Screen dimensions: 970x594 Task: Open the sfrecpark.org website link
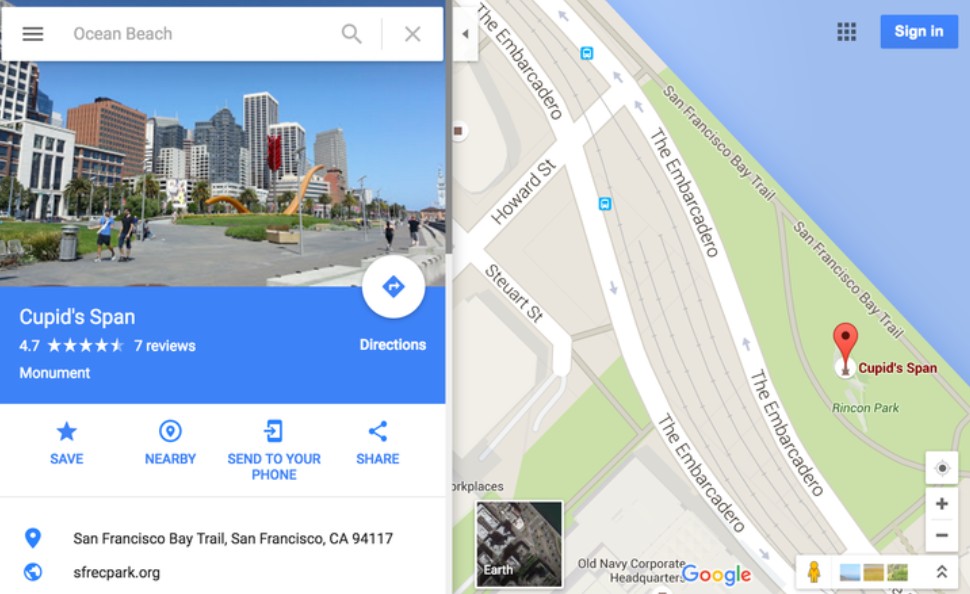pyautogui.click(x=116, y=572)
